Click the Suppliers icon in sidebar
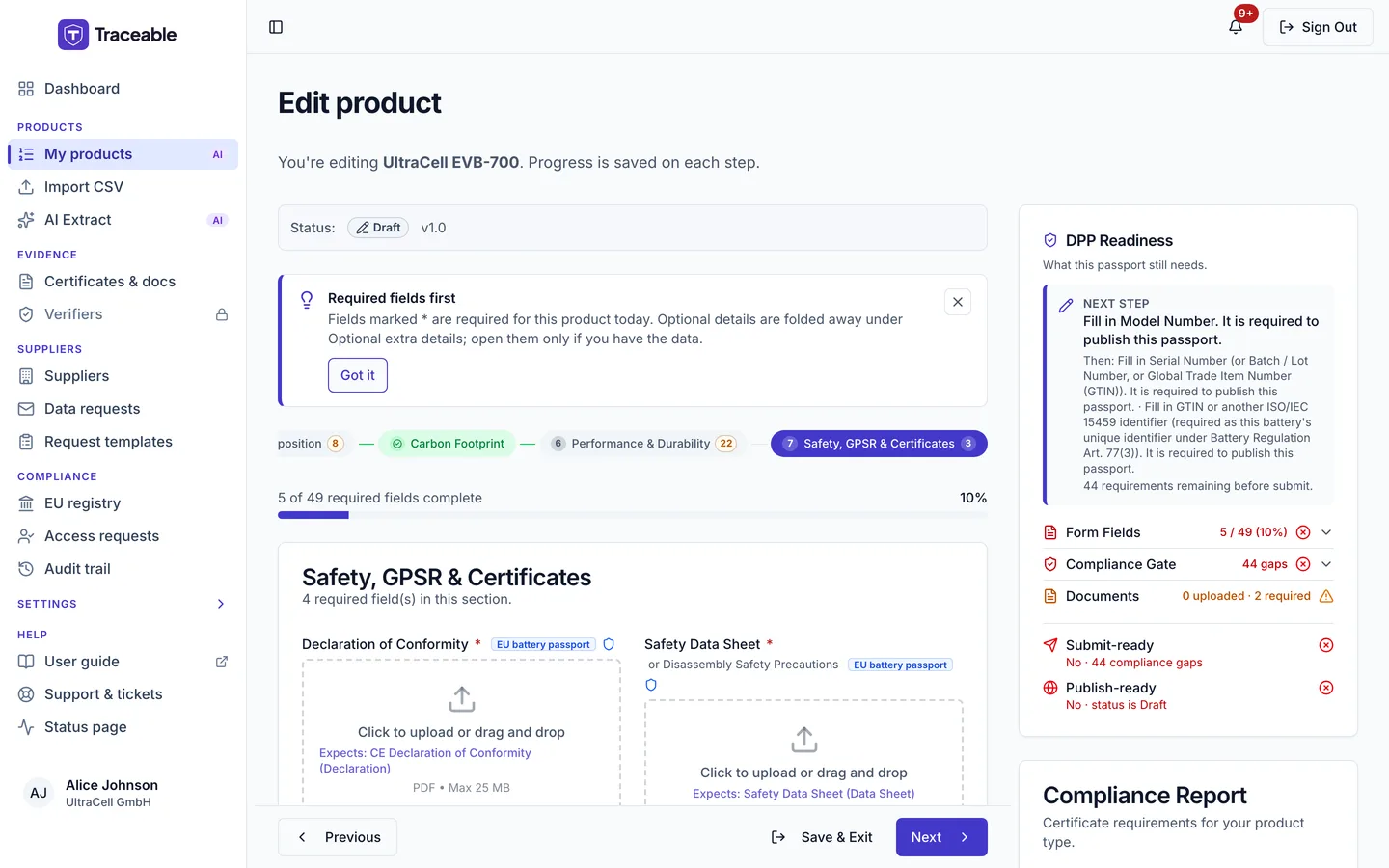Screen dimensions: 1389x868 click(26, 376)
